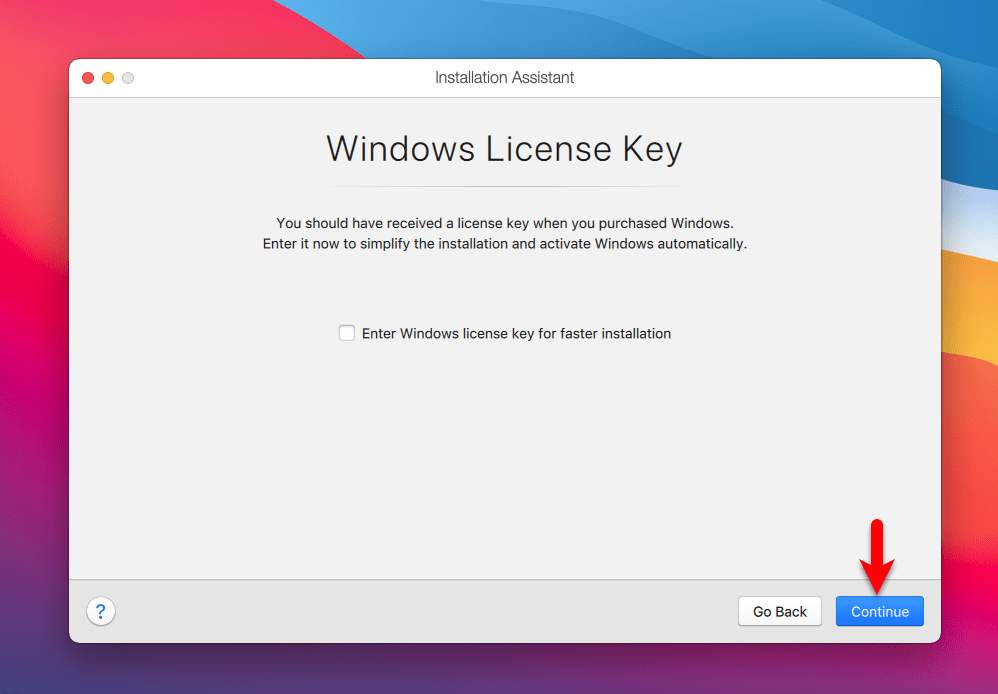Minimize the Installation Assistant window
Image resolution: width=998 pixels, height=694 pixels.
tap(108, 78)
